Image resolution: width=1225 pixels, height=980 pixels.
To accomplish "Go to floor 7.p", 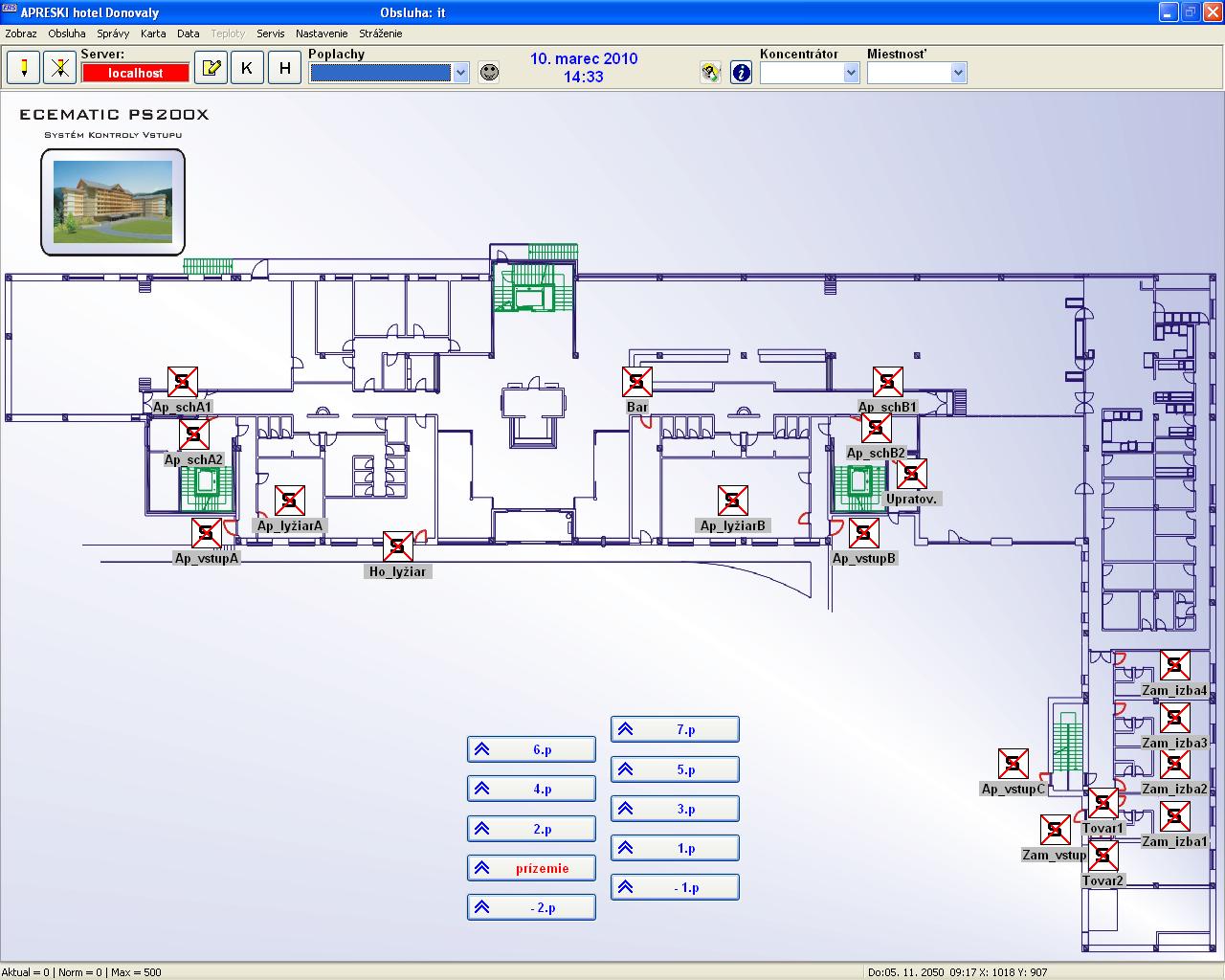I will click(675, 729).
